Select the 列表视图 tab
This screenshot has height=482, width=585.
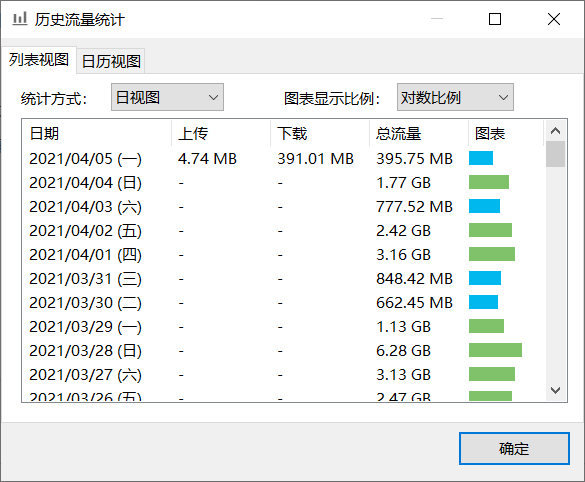point(39,60)
